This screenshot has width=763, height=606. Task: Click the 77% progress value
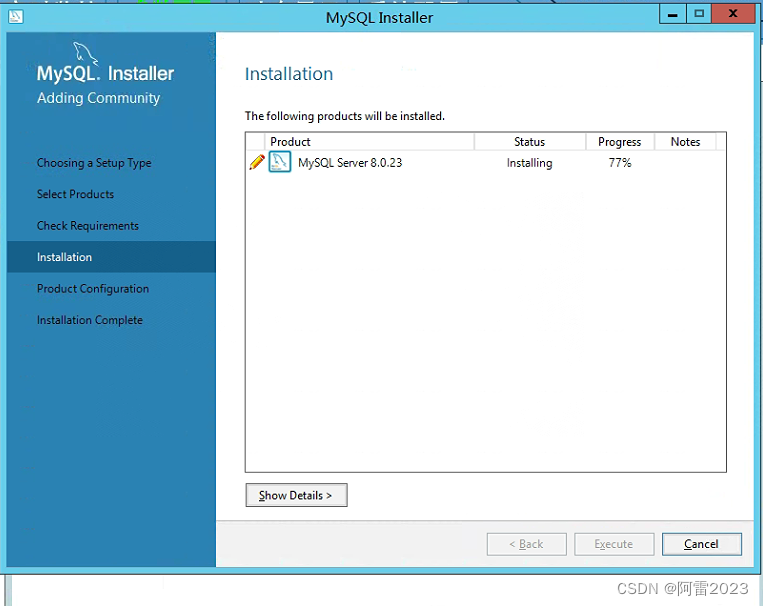(x=620, y=163)
